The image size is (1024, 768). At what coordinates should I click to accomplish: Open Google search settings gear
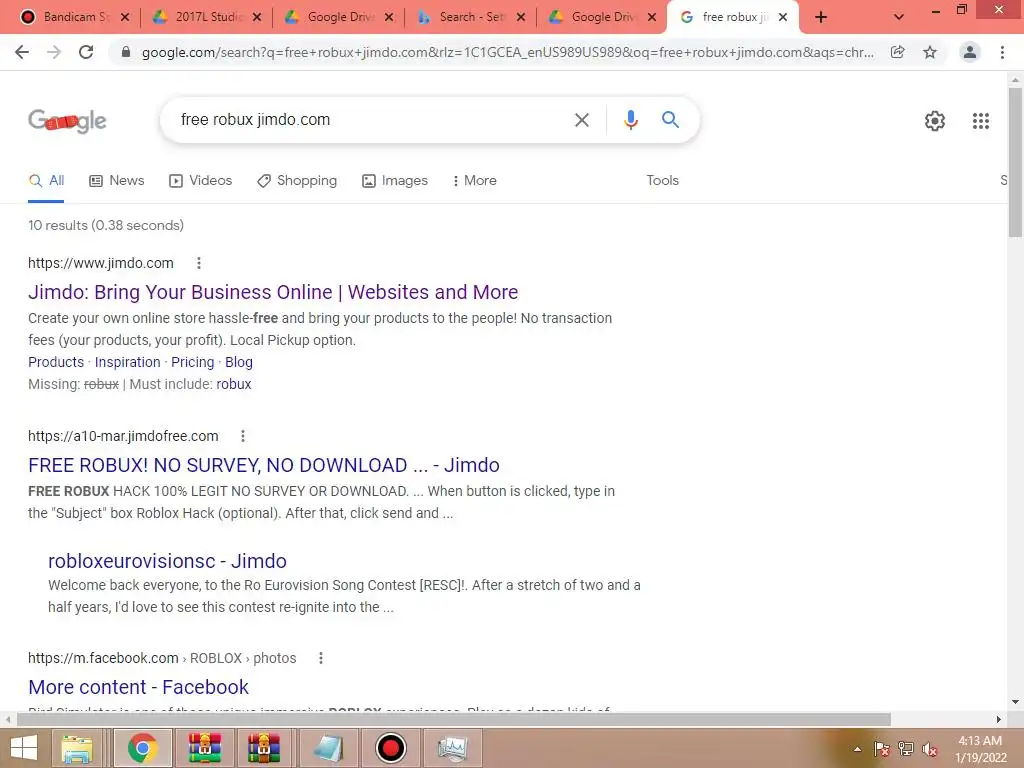935,121
